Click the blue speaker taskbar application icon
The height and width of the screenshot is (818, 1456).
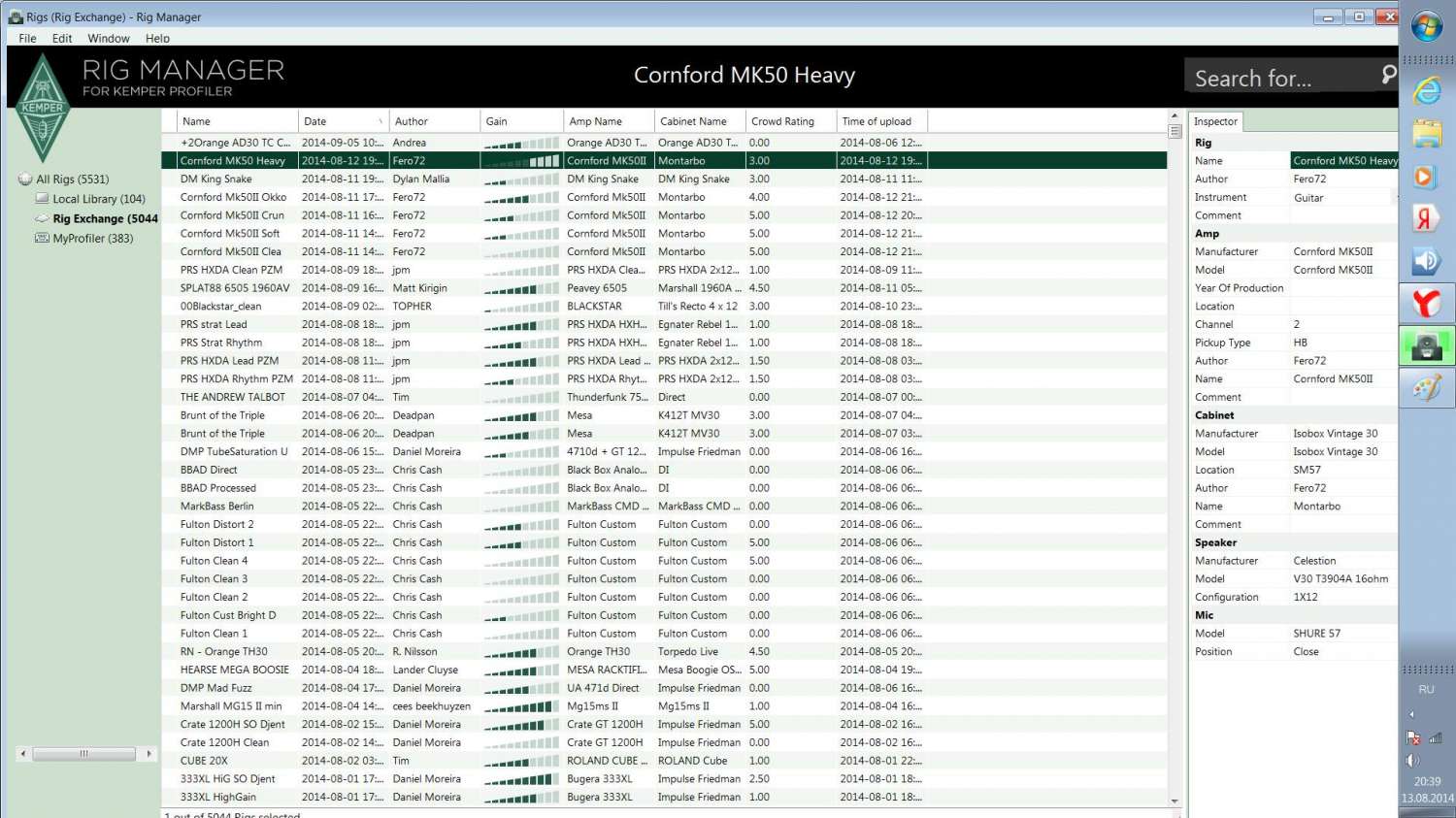[x=1427, y=261]
